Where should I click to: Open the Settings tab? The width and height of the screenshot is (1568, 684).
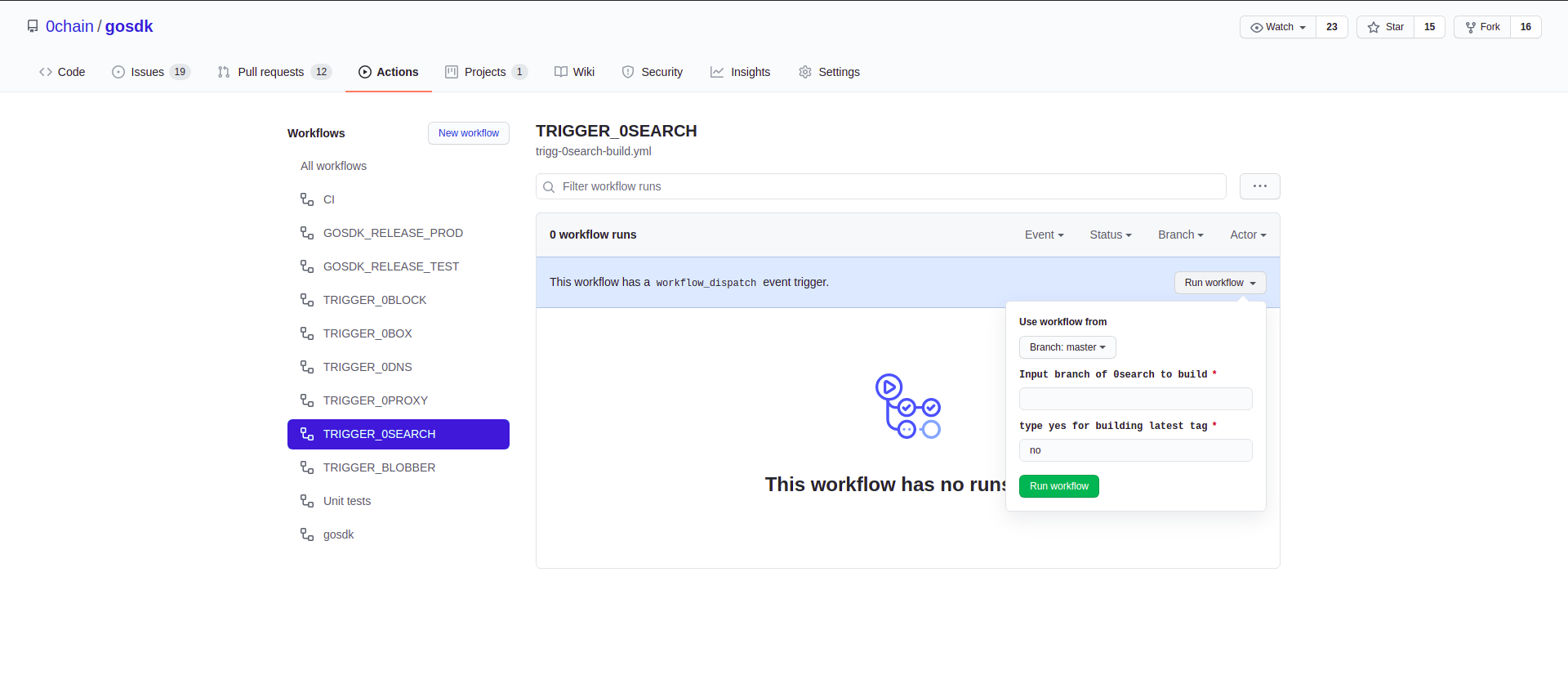pos(830,72)
